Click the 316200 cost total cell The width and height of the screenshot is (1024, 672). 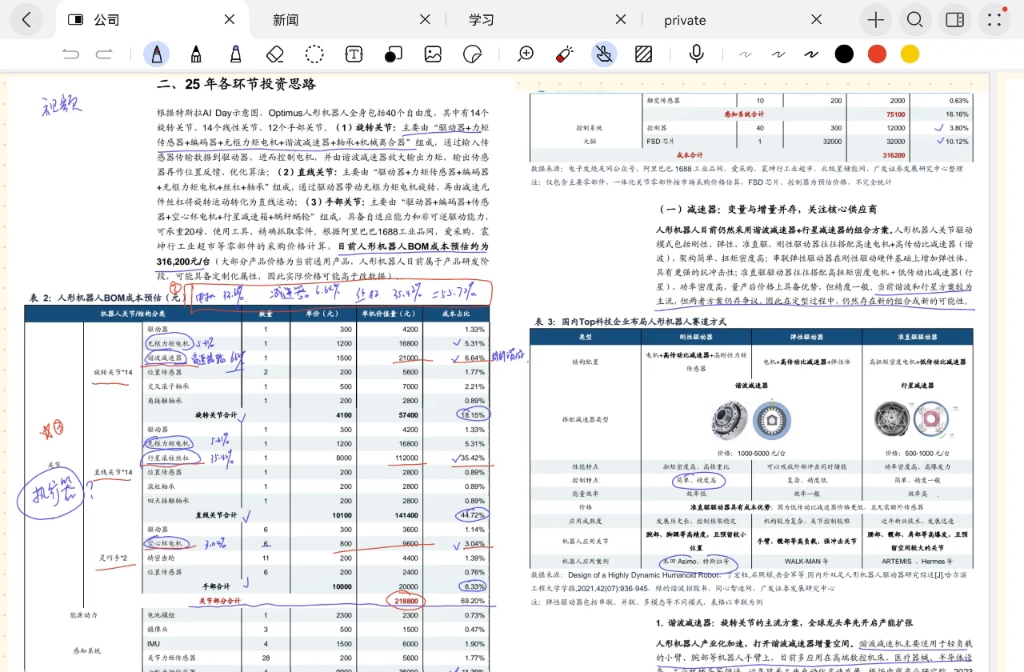coord(893,155)
